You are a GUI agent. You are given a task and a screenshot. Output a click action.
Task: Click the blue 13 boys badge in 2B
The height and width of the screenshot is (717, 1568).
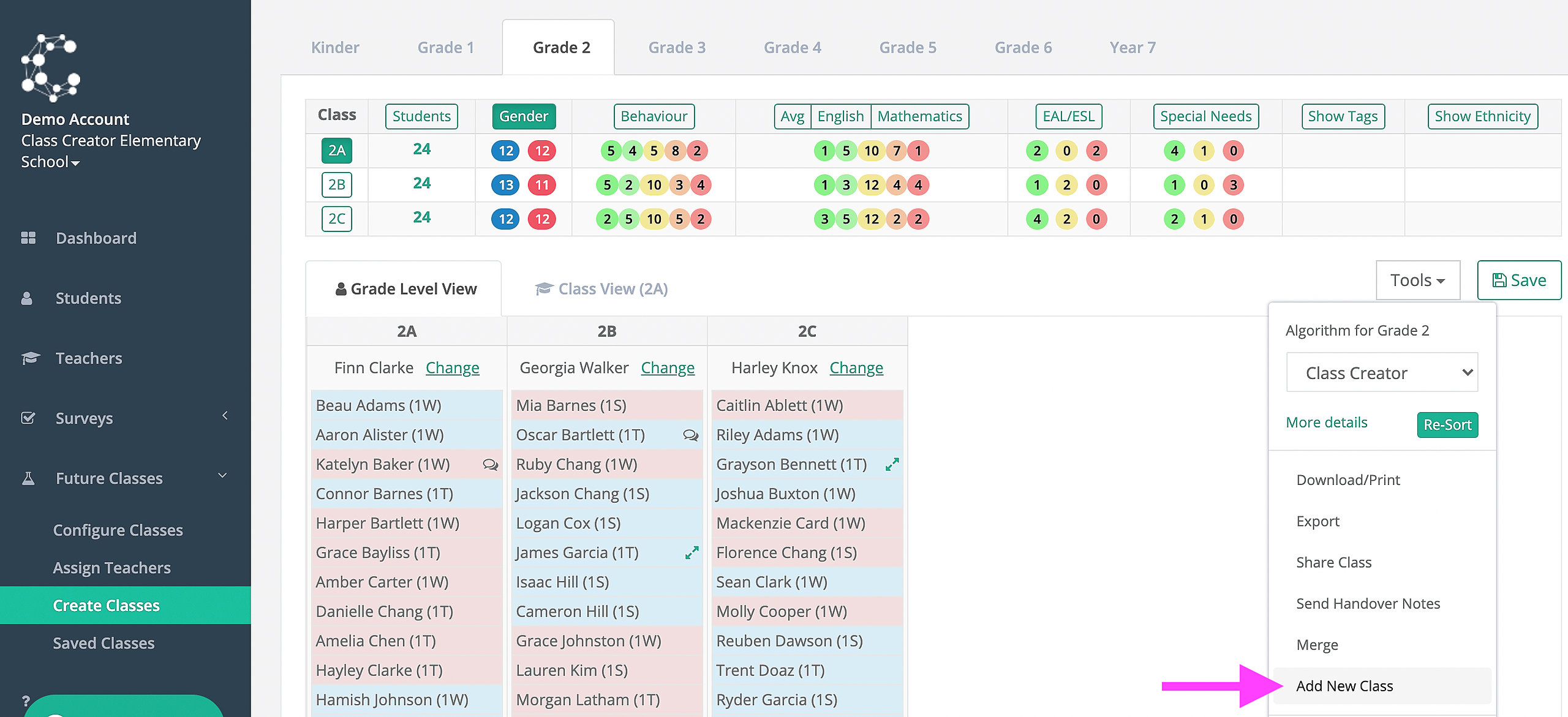pos(505,185)
